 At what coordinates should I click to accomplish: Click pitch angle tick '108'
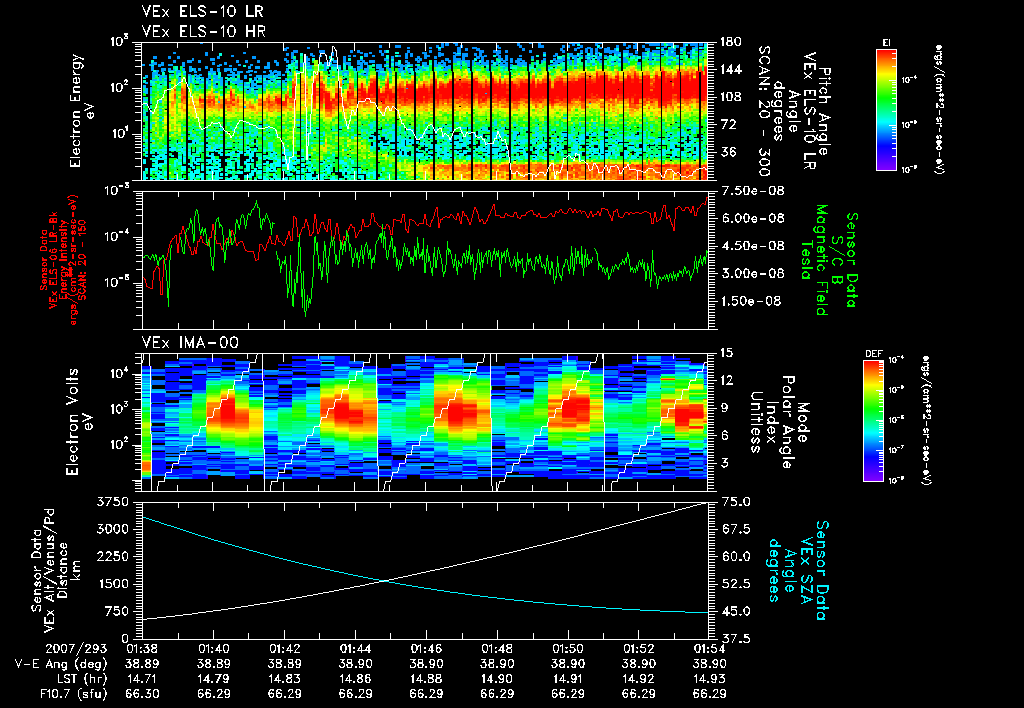point(731,97)
